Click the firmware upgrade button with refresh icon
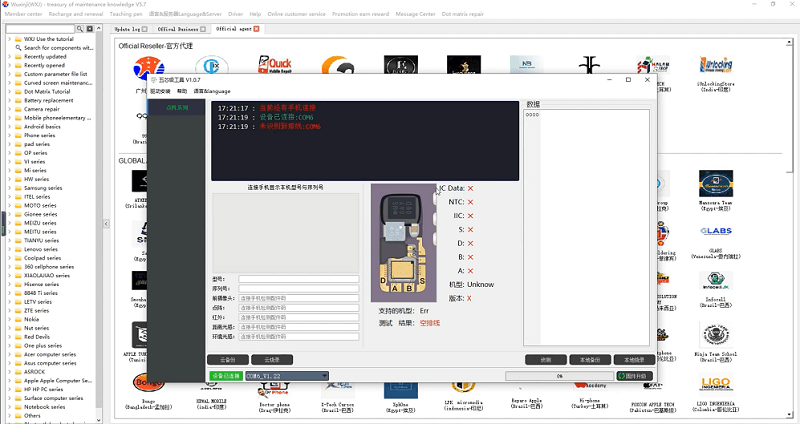The image size is (800, 424). [634, 376]
